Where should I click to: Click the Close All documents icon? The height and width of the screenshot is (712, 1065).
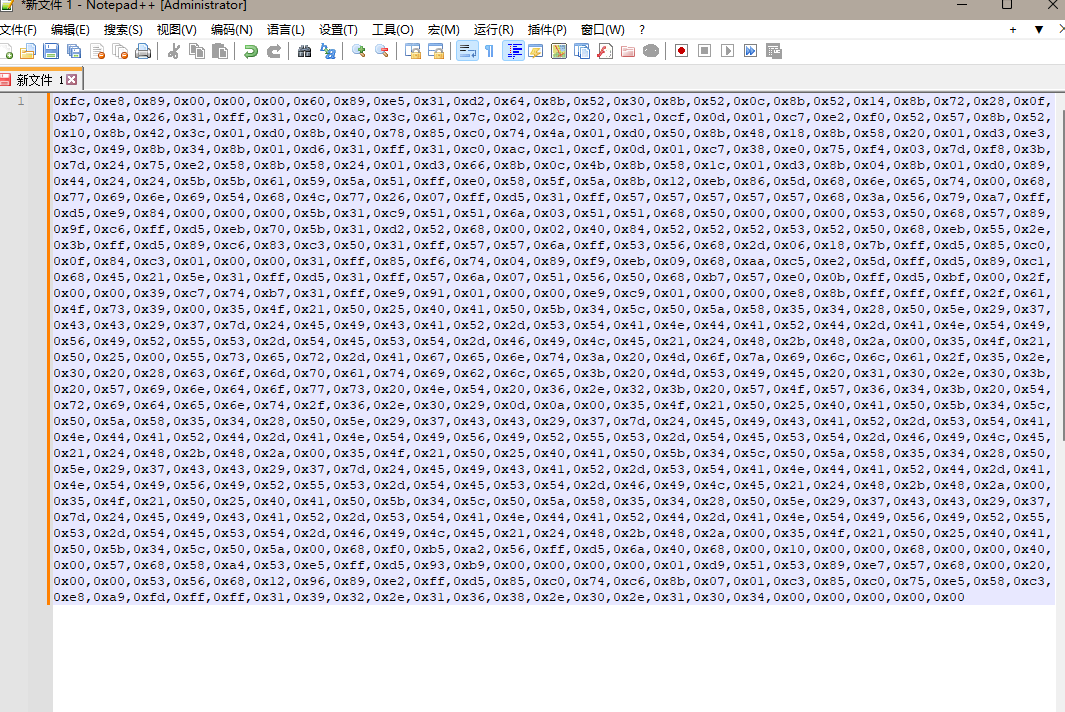(x=120, y=51)
